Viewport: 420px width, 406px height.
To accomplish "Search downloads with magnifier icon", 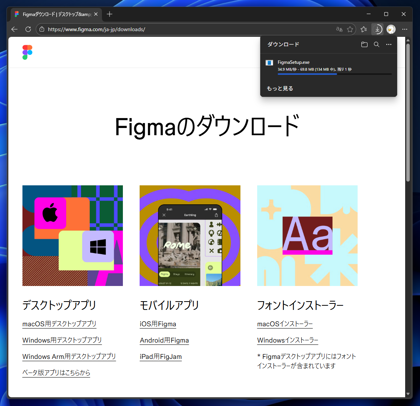I will click(x=376, y=44).
